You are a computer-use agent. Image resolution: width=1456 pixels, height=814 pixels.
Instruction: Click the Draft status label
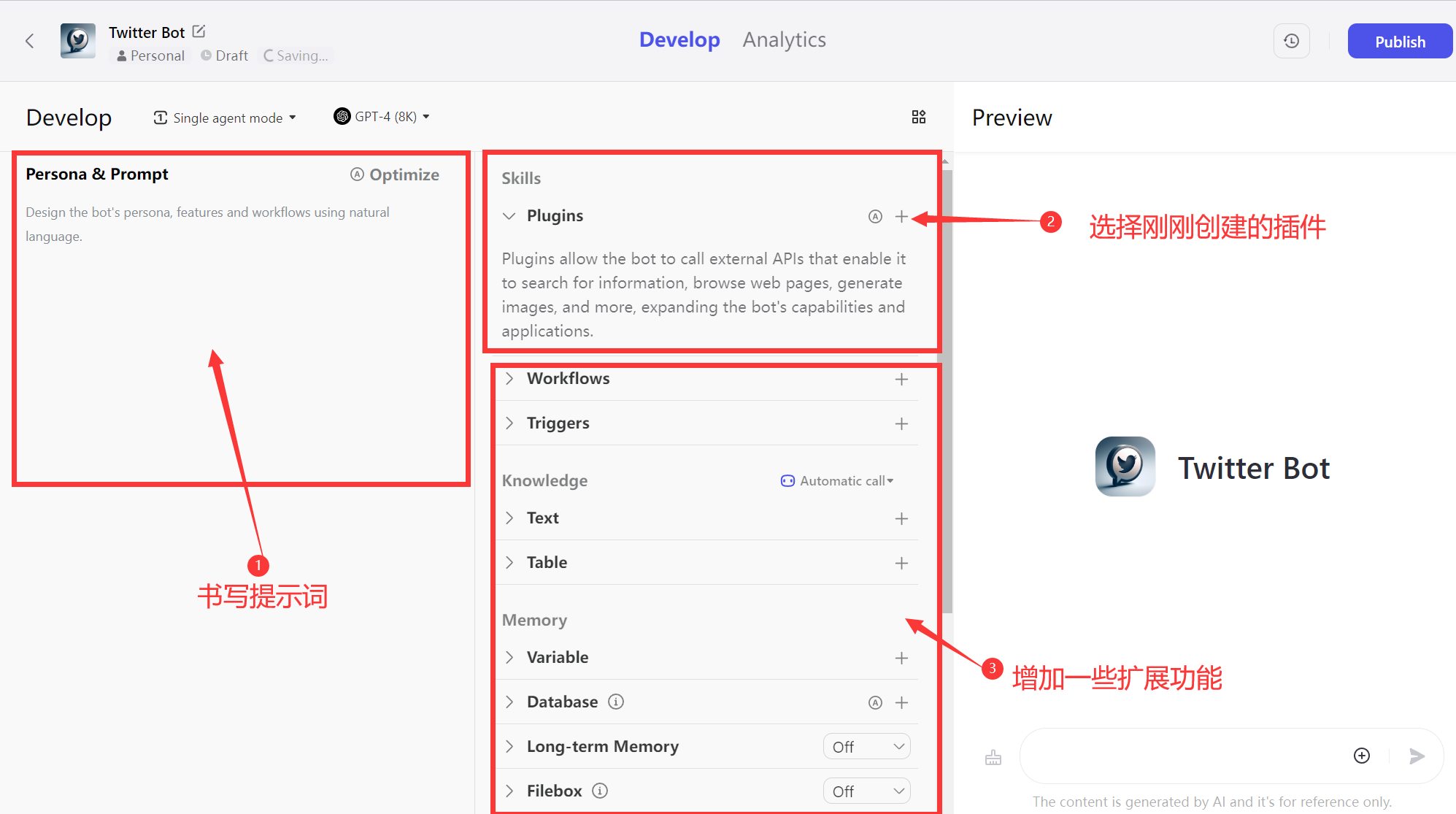point(224,55)
